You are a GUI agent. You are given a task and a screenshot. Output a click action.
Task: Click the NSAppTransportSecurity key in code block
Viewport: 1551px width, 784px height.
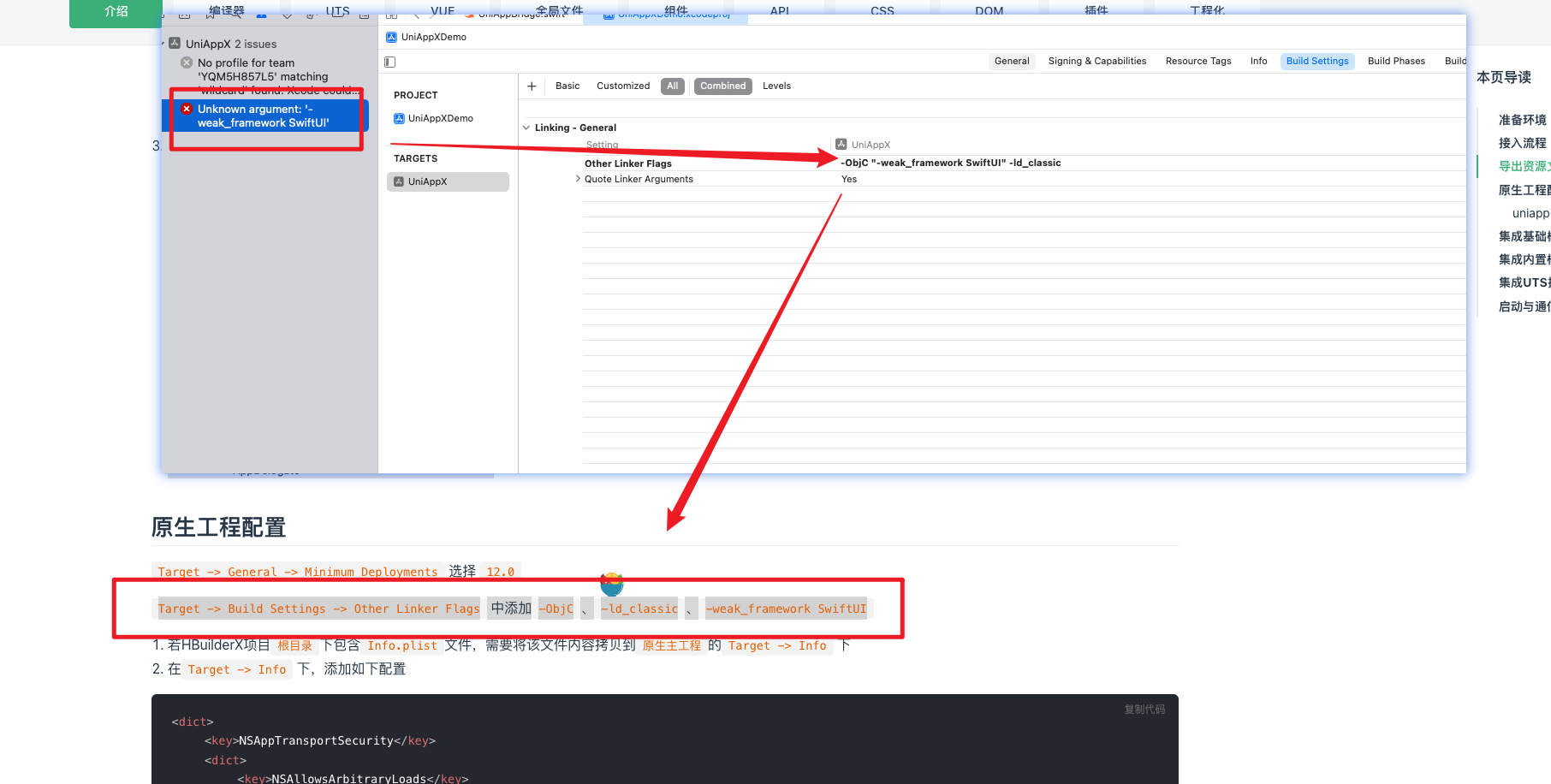(x=316, y=740)
